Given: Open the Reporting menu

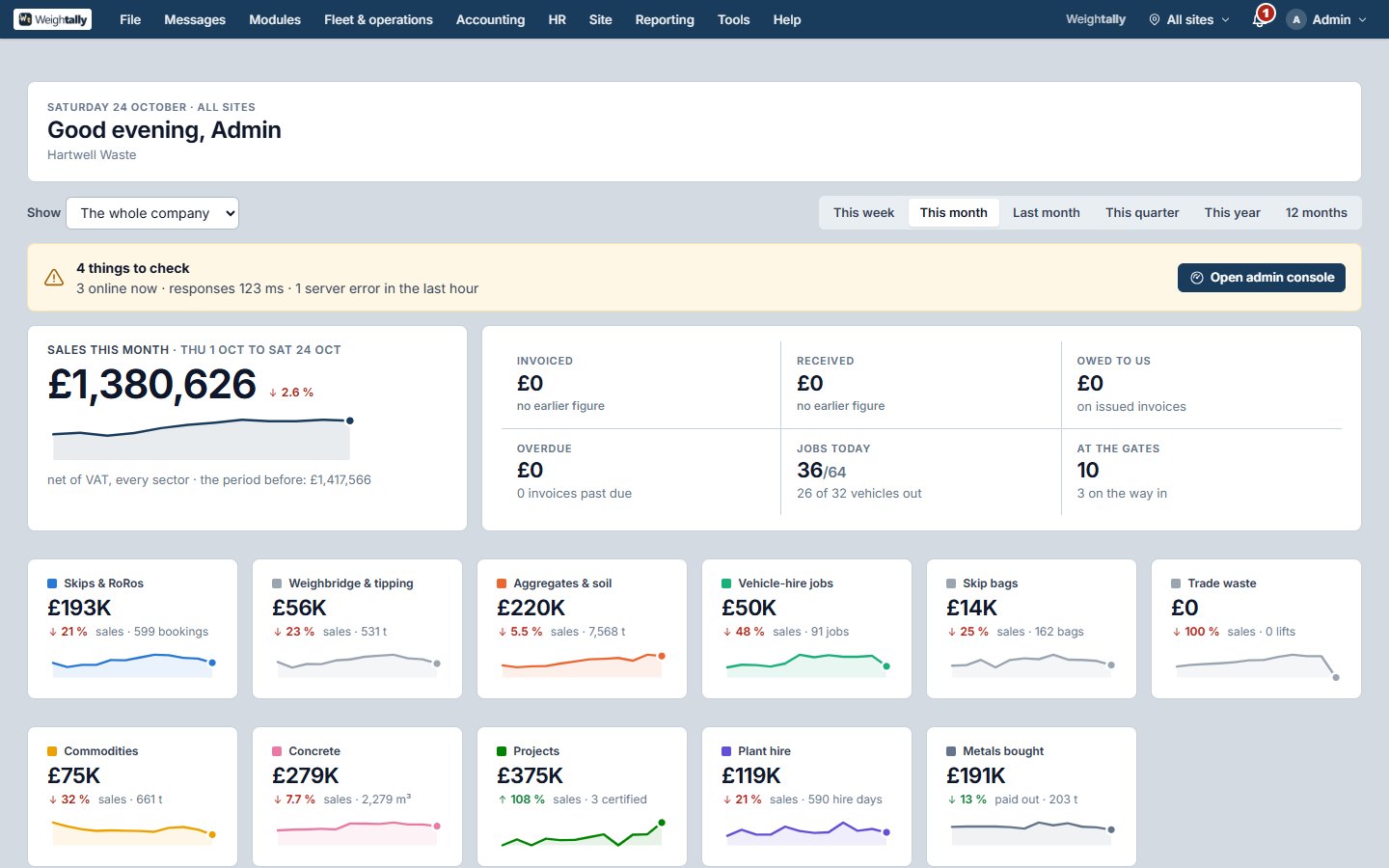Looking at the screenshot, I should click(x=665, y=19).
